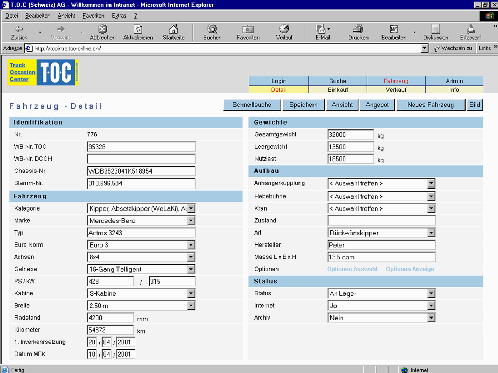The height and width of the screenshot is (373, 498).
Task: Expand the Internet Ja dropdown
Action: click(x=431, y=305)
